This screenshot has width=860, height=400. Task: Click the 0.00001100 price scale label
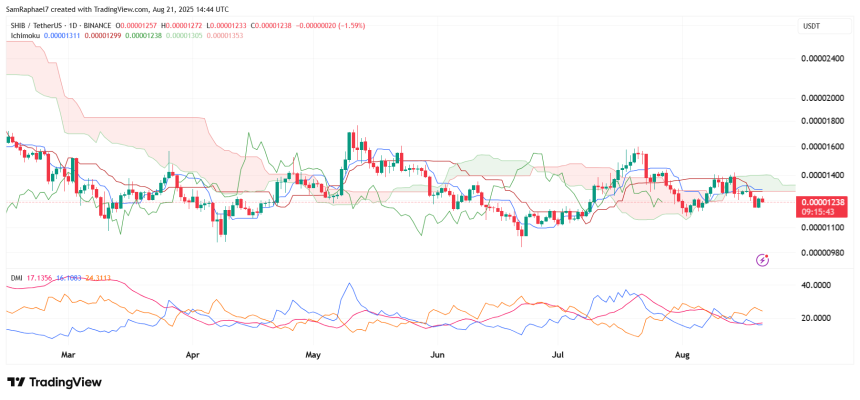(x=828, y=227)
